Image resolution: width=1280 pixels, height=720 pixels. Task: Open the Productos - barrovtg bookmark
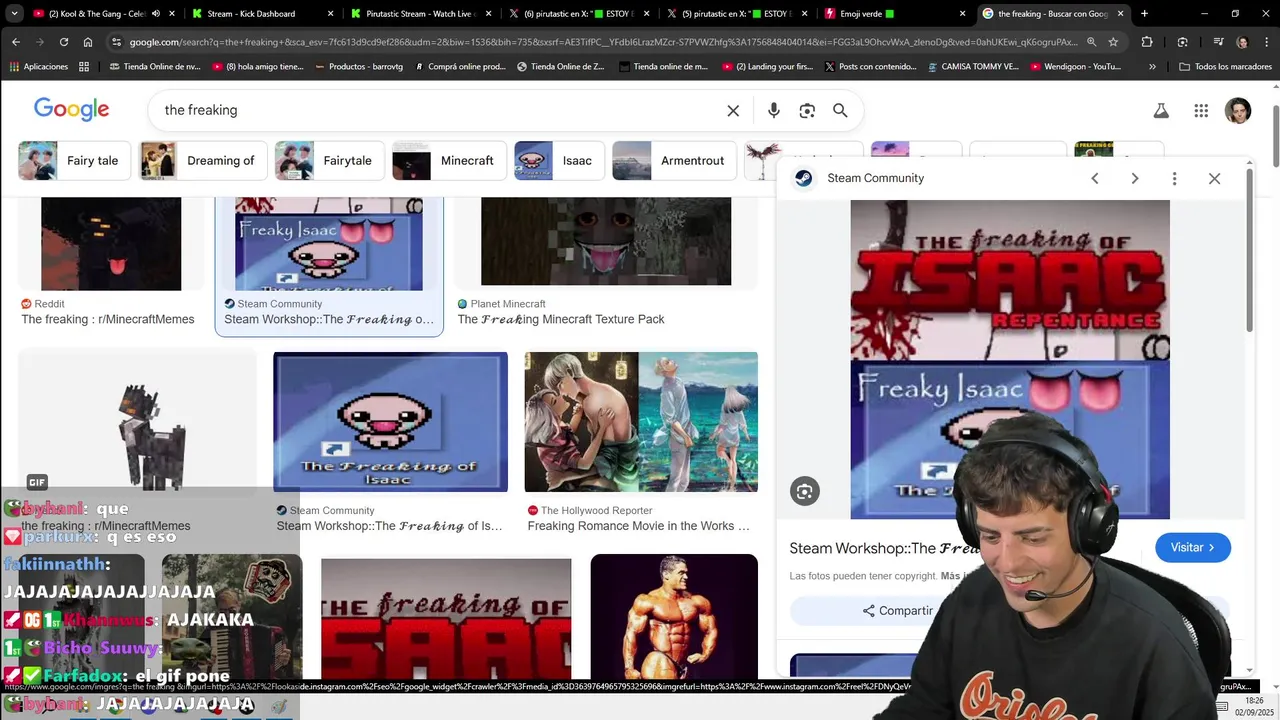click(x=358, y=66)
